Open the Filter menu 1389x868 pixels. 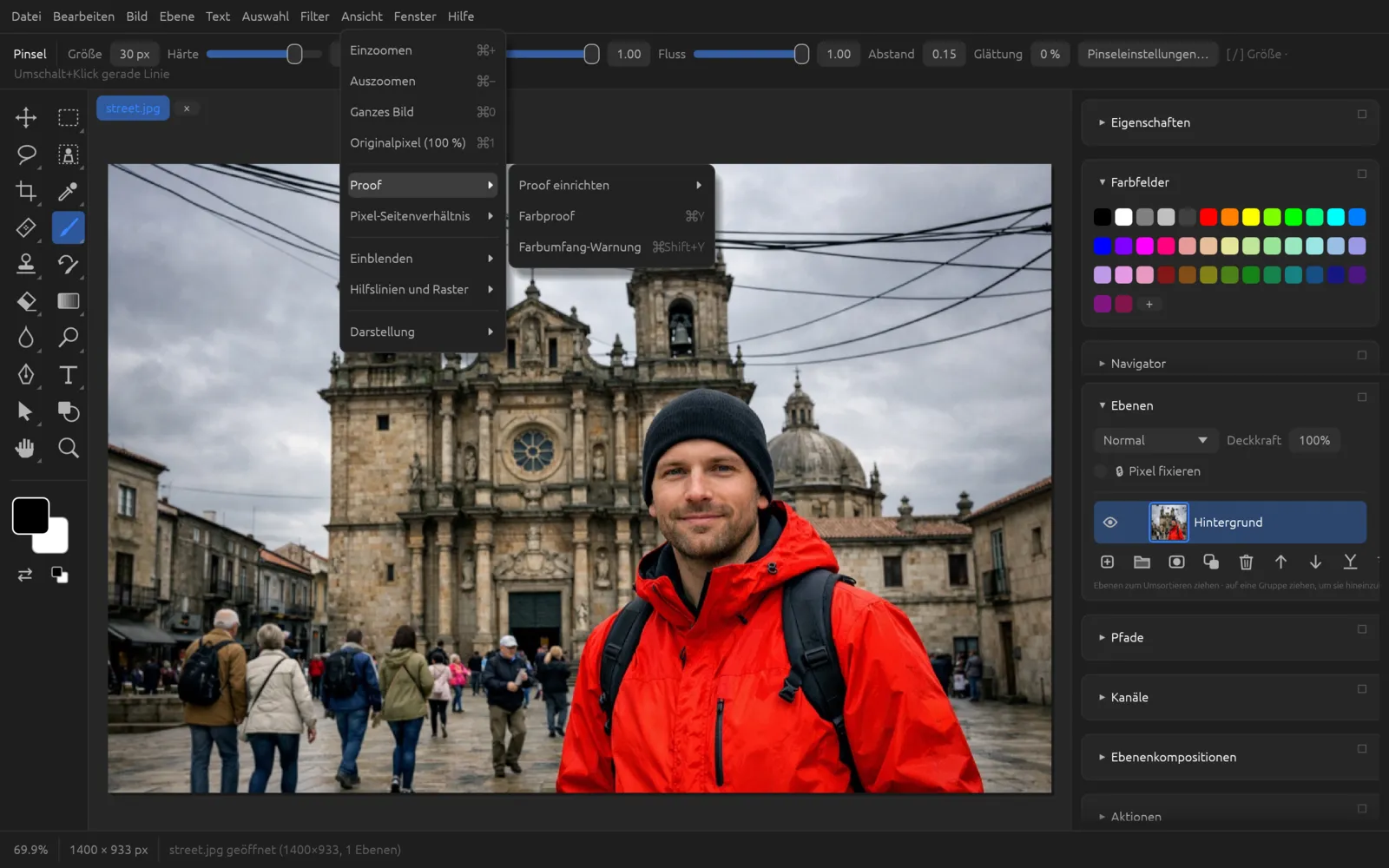tap(314, 16)
